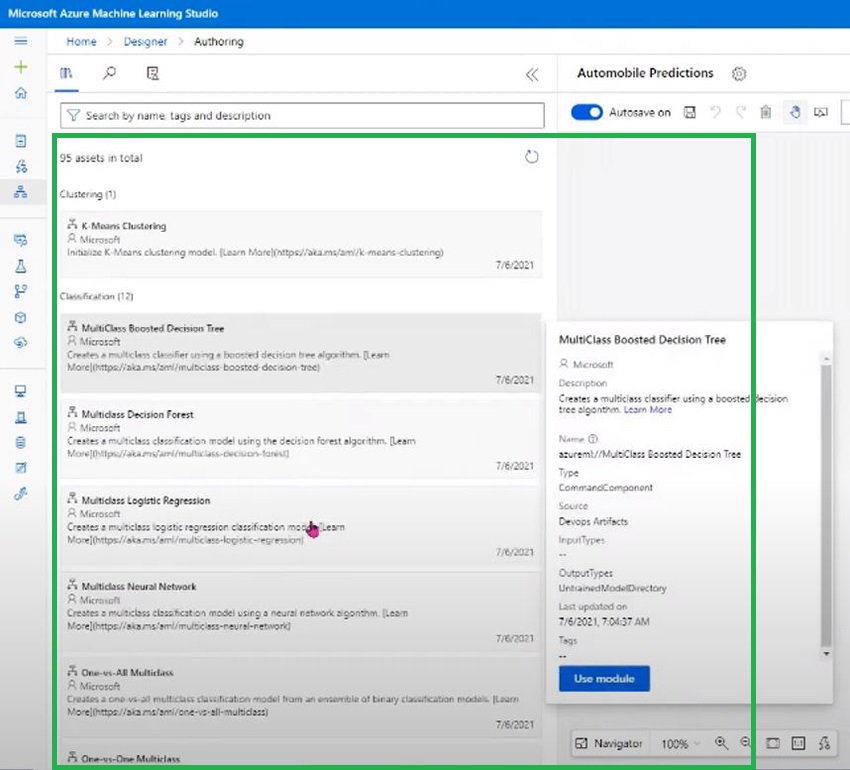
Task: Open Linked Services link icon in sidebar
Action: point(21,493)
